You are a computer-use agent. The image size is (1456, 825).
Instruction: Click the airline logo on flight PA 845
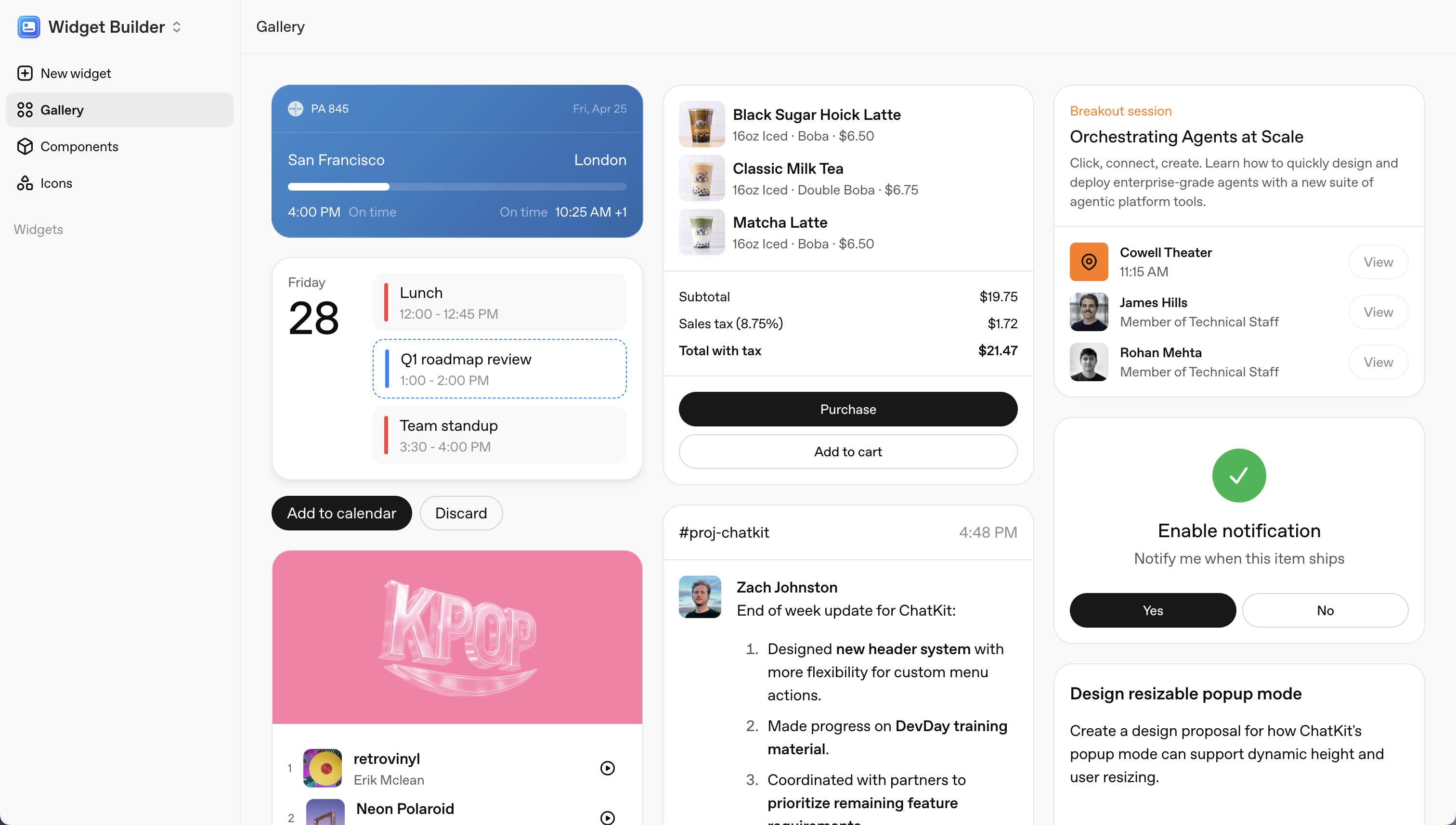tap(295, 108)
